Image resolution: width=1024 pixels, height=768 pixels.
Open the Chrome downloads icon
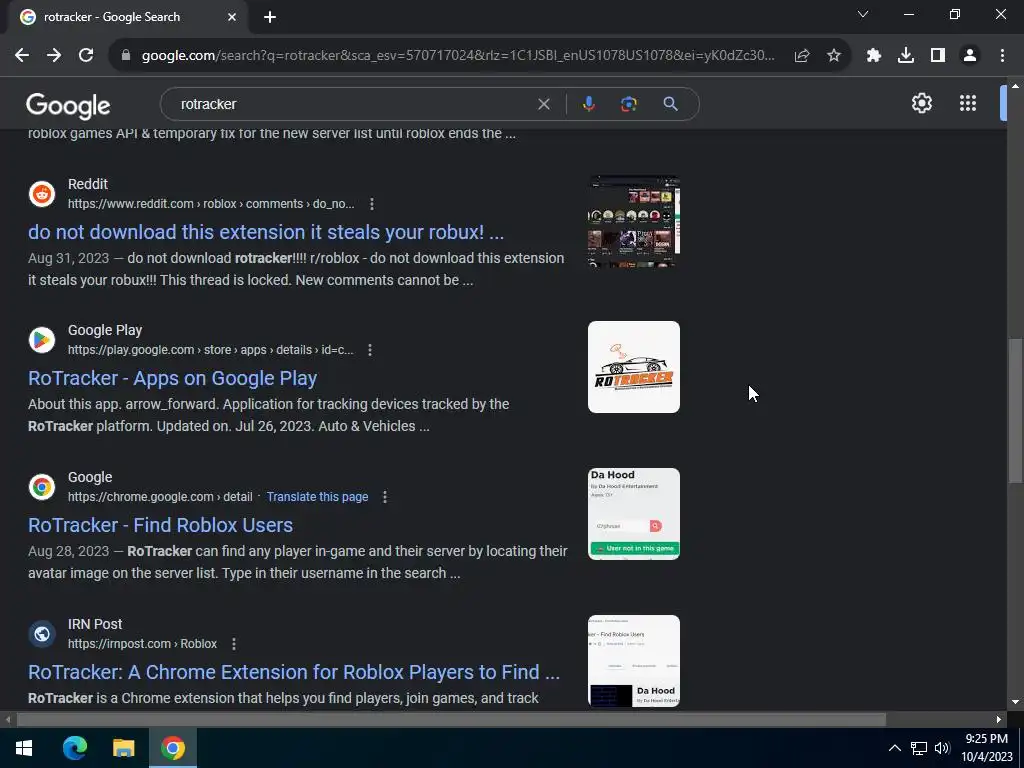[x=906, y=56]
